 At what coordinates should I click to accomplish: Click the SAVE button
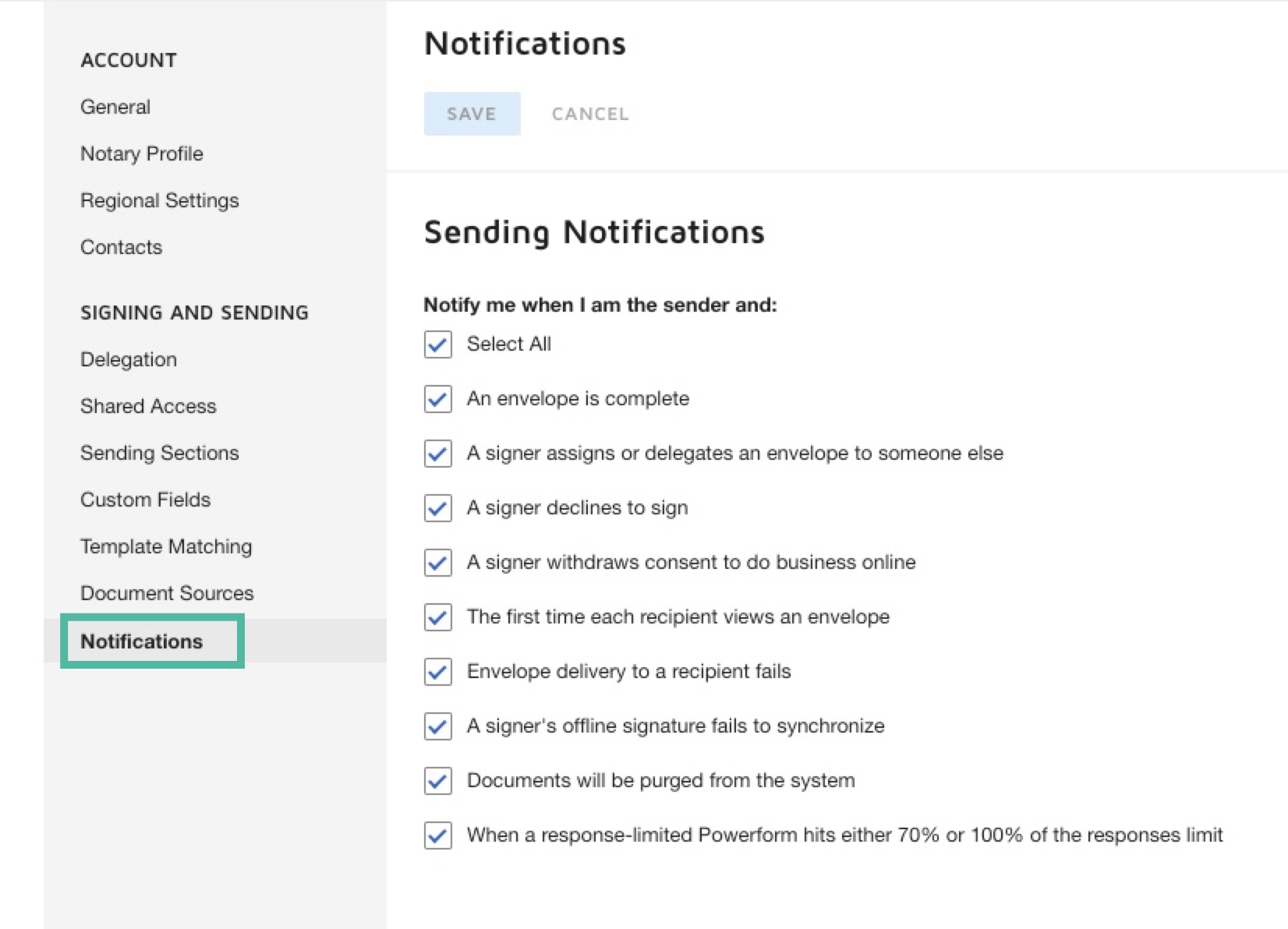(x=472, y=114)
